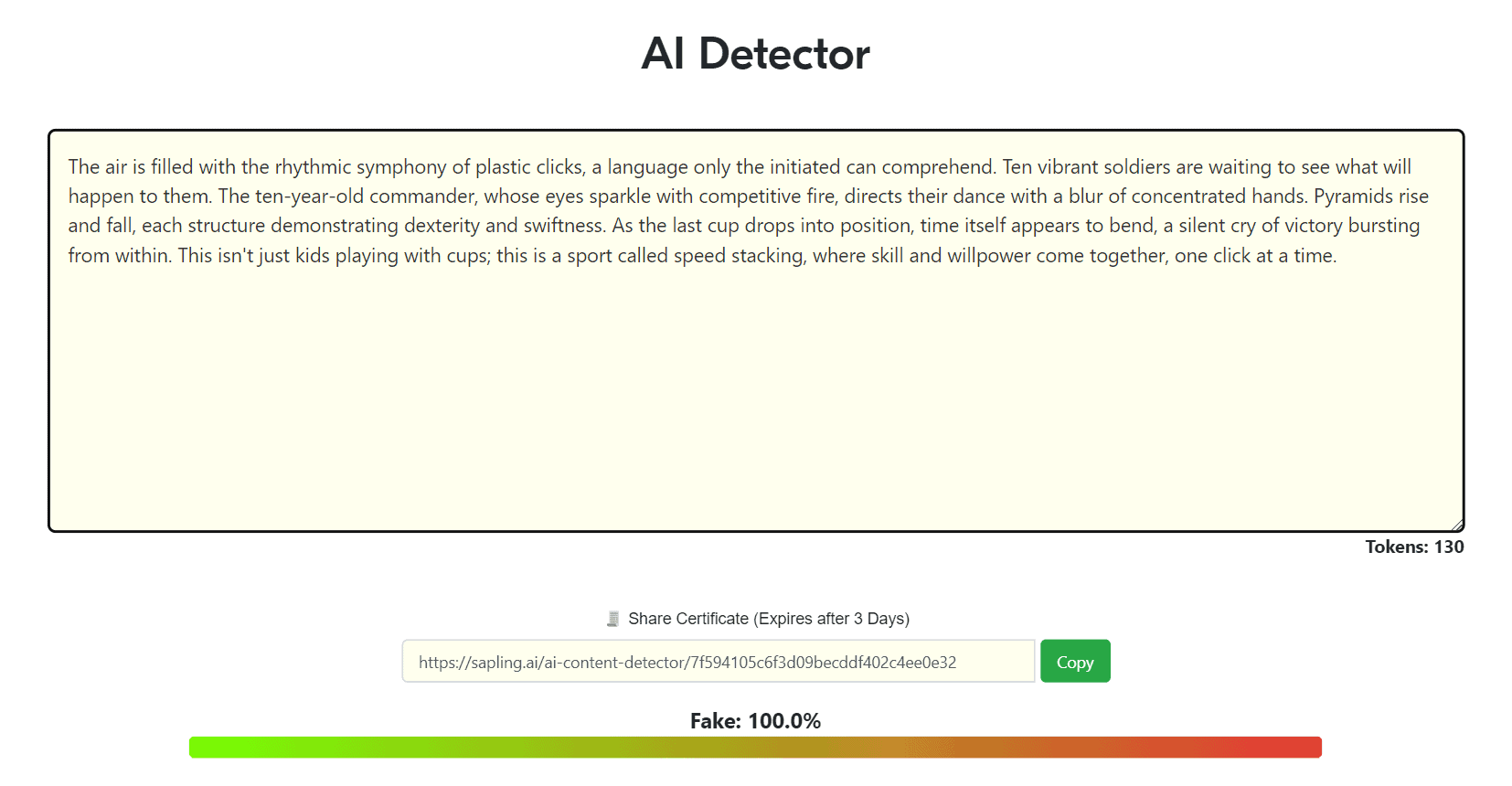Image resolution: width=1512 pixels, height=786 pixels.
Task: Click the green Copy button
Action: (1075, 661)
